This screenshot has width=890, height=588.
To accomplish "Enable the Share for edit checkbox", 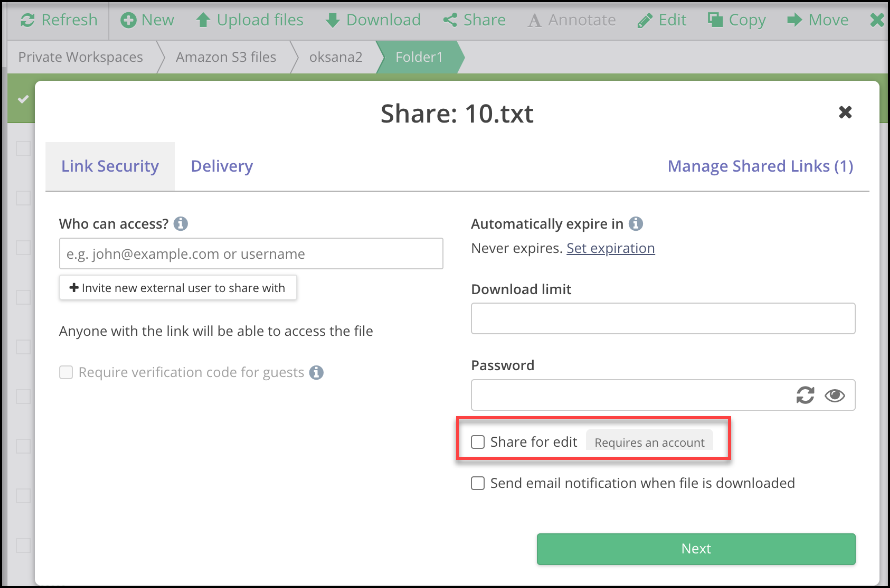I will coord(478,442).
